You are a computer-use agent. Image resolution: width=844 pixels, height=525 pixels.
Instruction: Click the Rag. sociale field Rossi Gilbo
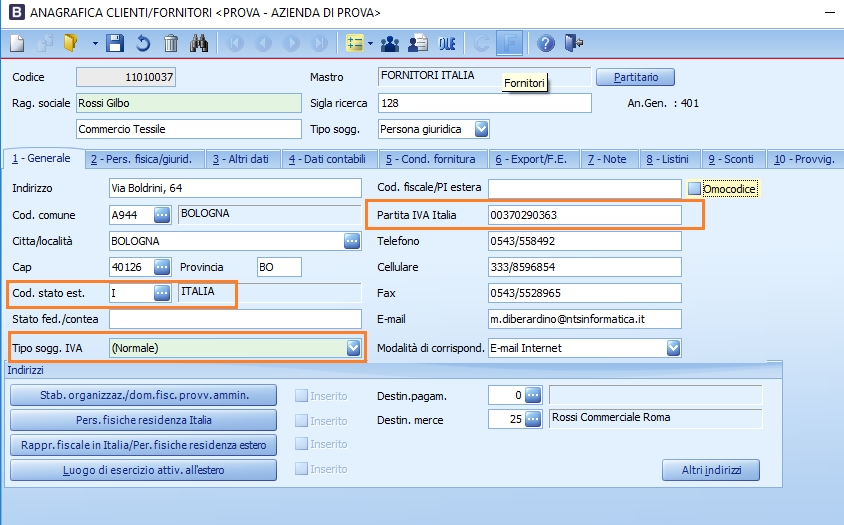pyautogui.click(x=188, y=103)
